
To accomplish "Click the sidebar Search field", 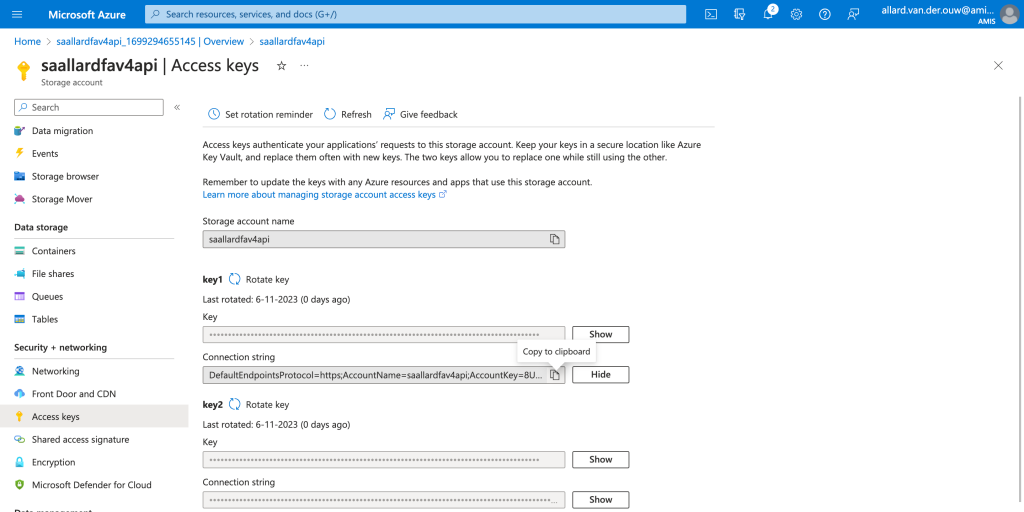I will (89, 107).
